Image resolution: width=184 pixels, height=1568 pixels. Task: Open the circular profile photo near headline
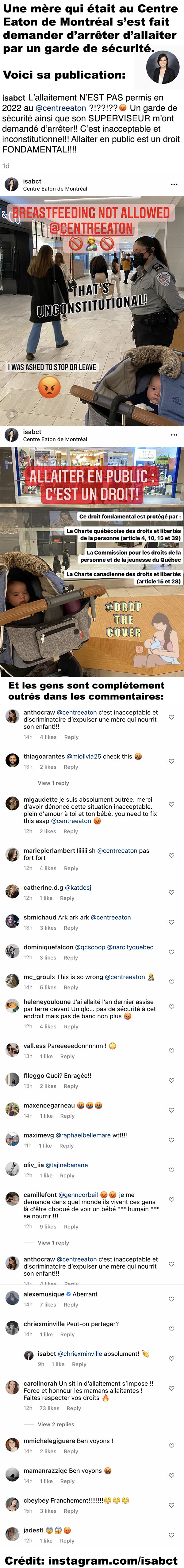(x=163, y=67)
